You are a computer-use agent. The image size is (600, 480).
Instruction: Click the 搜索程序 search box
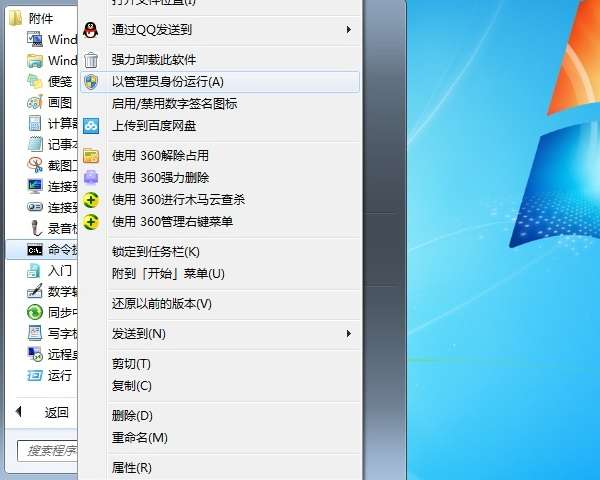click(47, 451)
